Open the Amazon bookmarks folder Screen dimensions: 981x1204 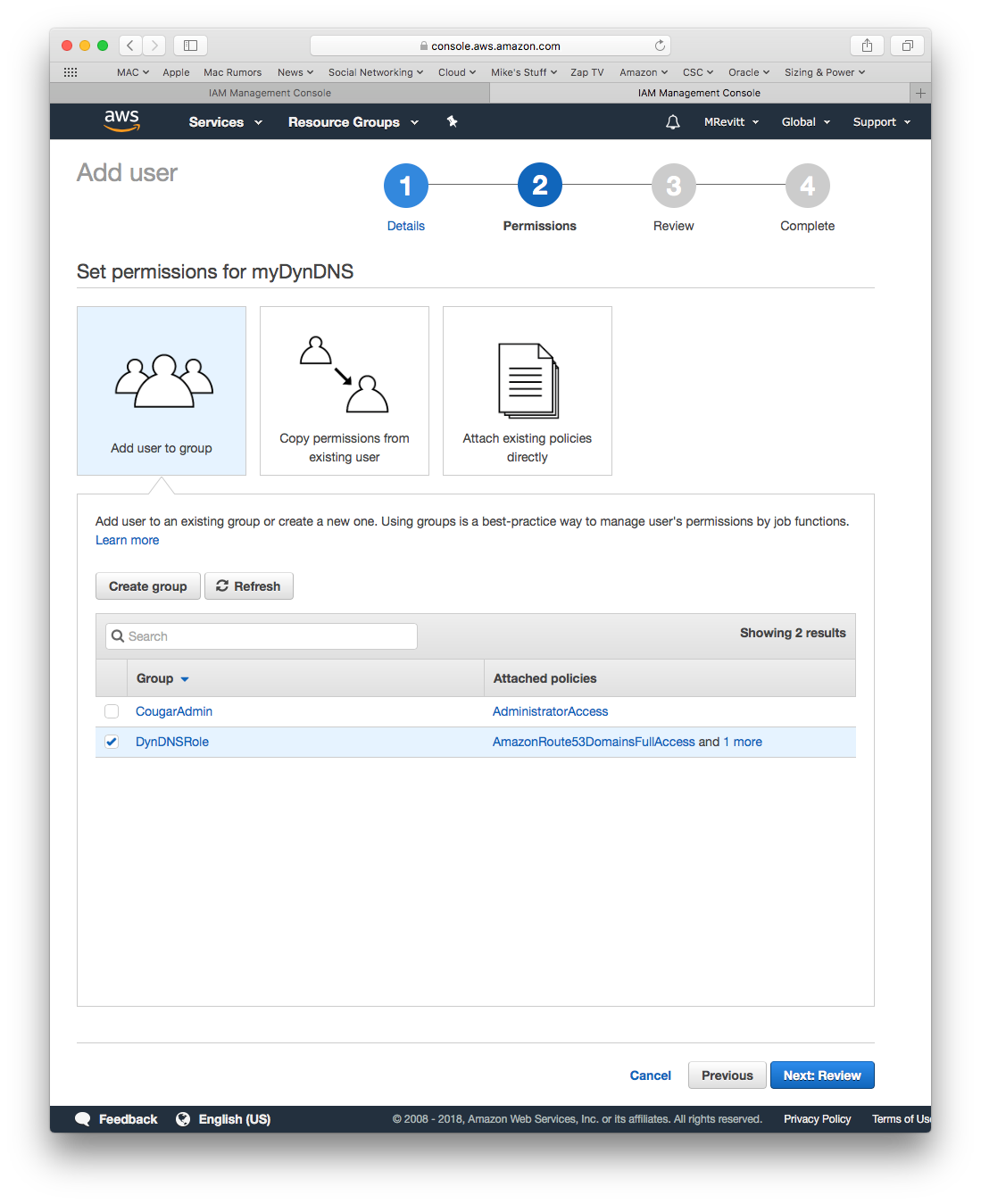click(644, 72)
